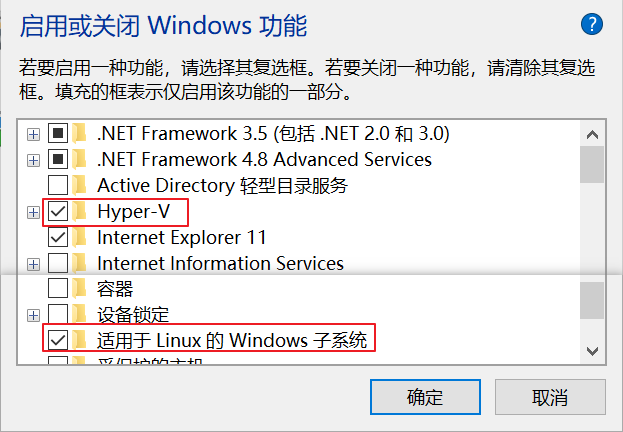Image resolution: width=623 pixels, height=432 pixels.
Task: Click the .NET Framework 3.5 folder icon
Action: click(x=80, y=133)
